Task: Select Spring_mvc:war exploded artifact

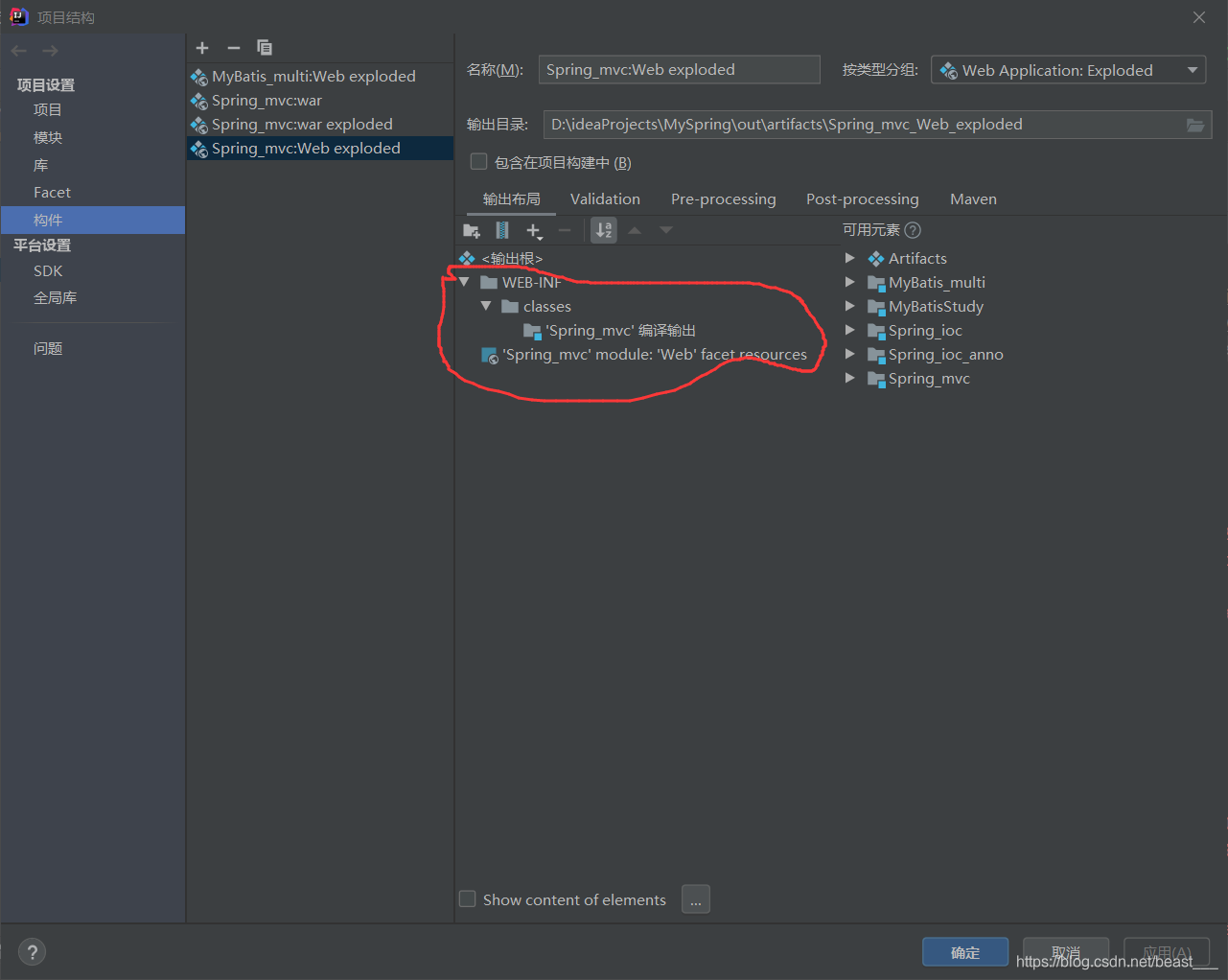Action: click(320, 125)
